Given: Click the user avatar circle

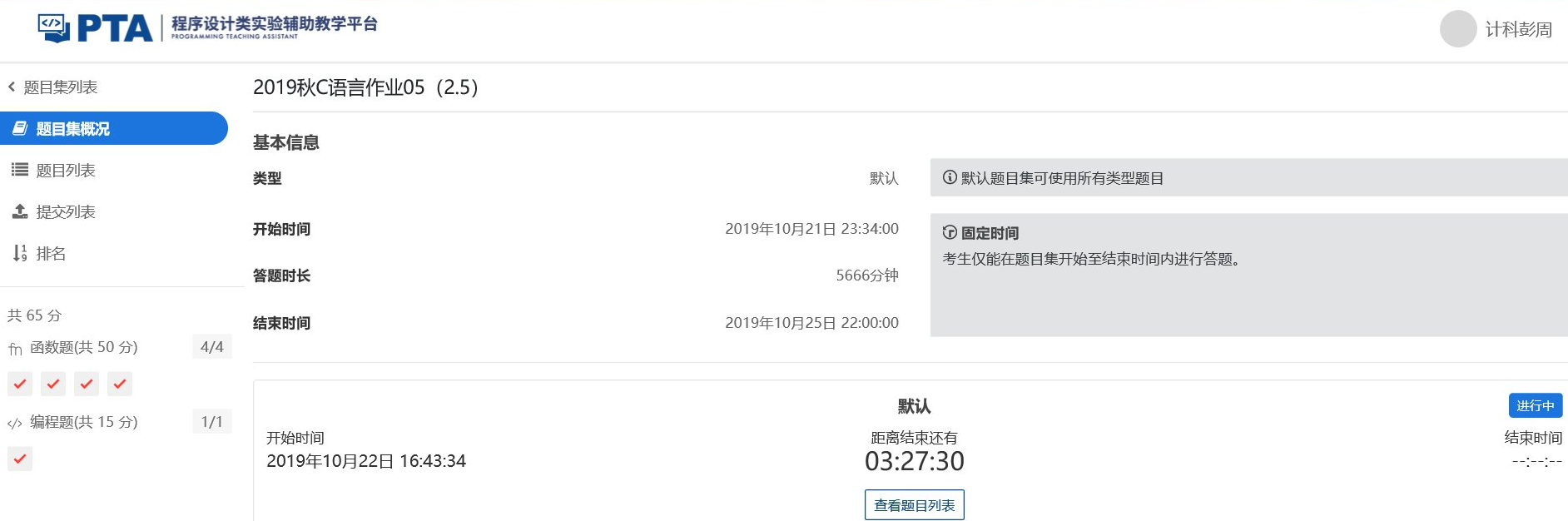Looking at the screenshot, I should [x=1458, y=29].
